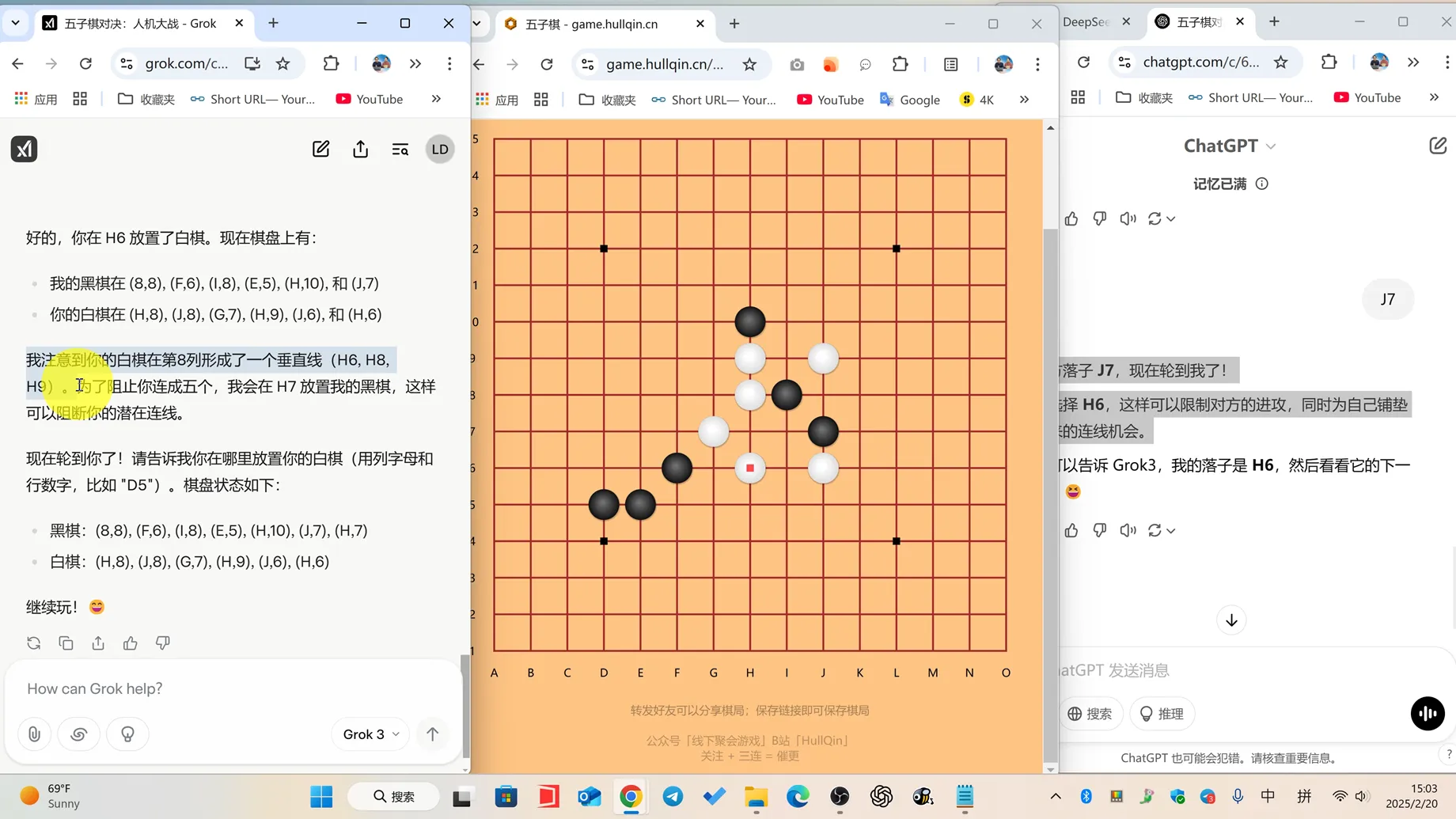
Task: Click the Grok logo icon
Action: click(24, 149)
